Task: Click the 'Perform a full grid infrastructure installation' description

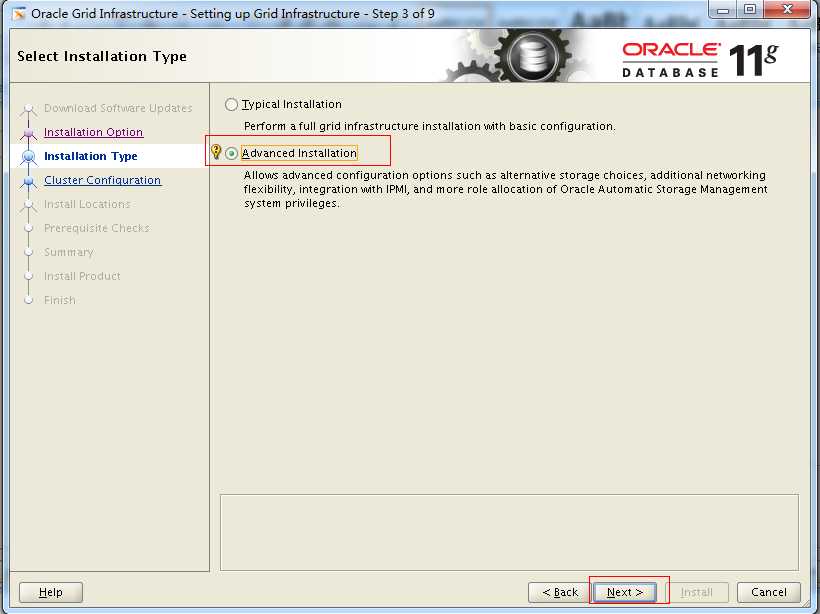Action: point(429,126)
